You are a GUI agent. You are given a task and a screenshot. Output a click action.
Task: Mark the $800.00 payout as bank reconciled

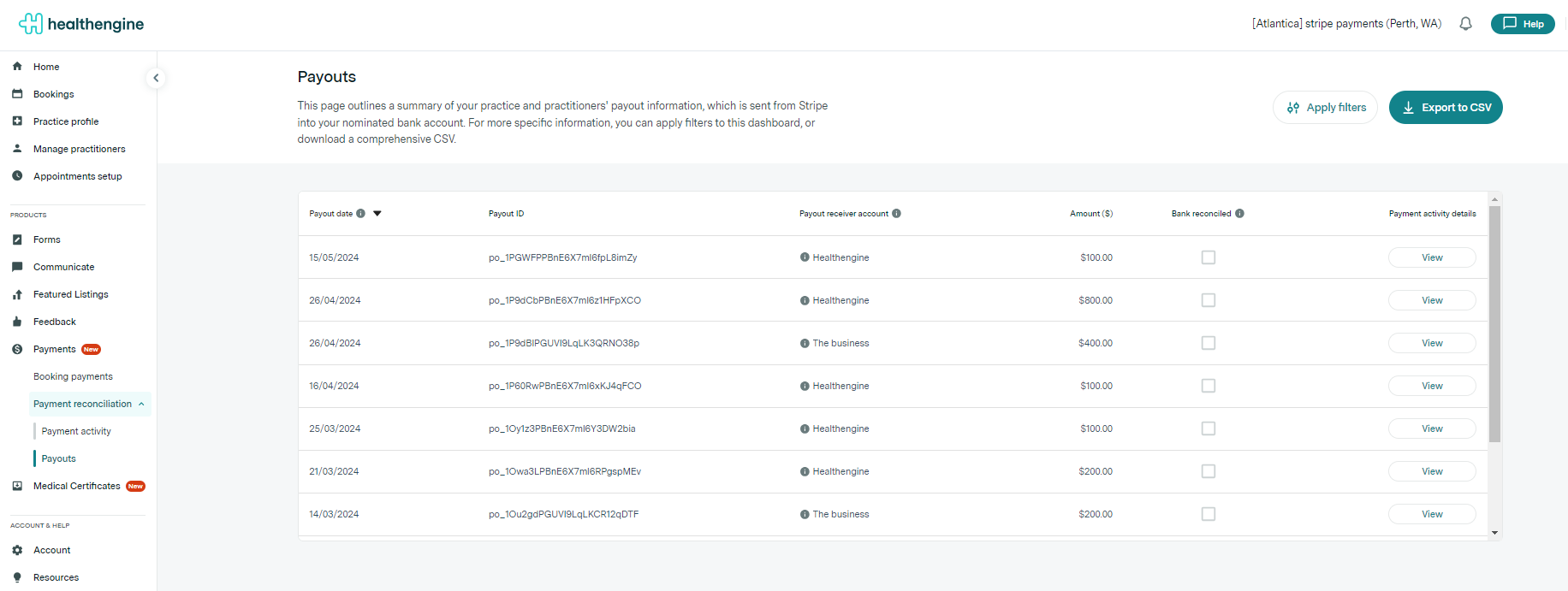coord(1208,300)
